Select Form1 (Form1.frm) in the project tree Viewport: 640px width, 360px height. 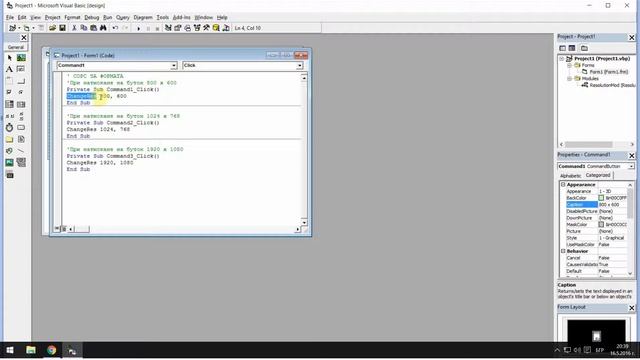coord(608,72)
